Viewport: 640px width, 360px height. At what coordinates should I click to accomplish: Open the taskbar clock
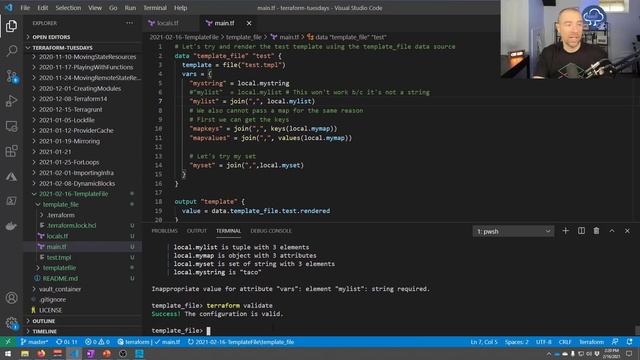click(611, 353)
